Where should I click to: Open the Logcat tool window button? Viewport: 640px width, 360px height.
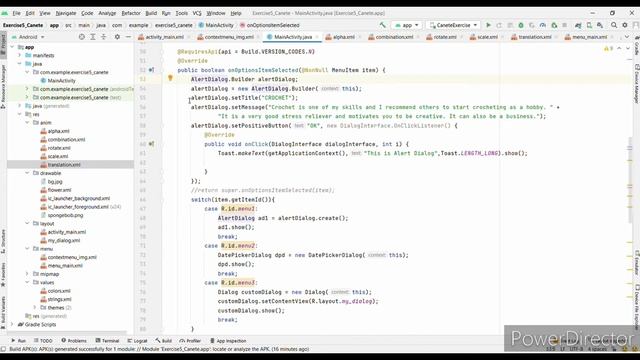[x=137, y=340]
